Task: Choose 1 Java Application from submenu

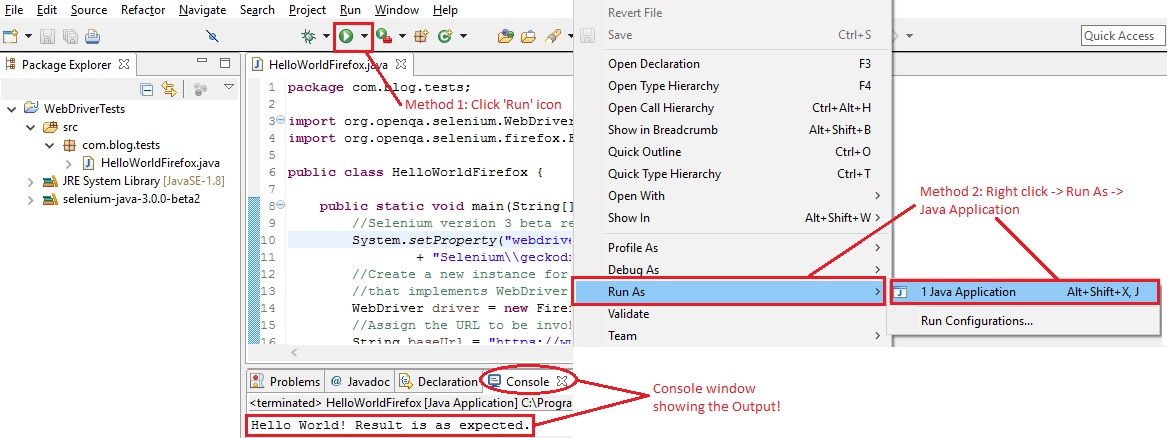Action: (x=1024, y=292)
